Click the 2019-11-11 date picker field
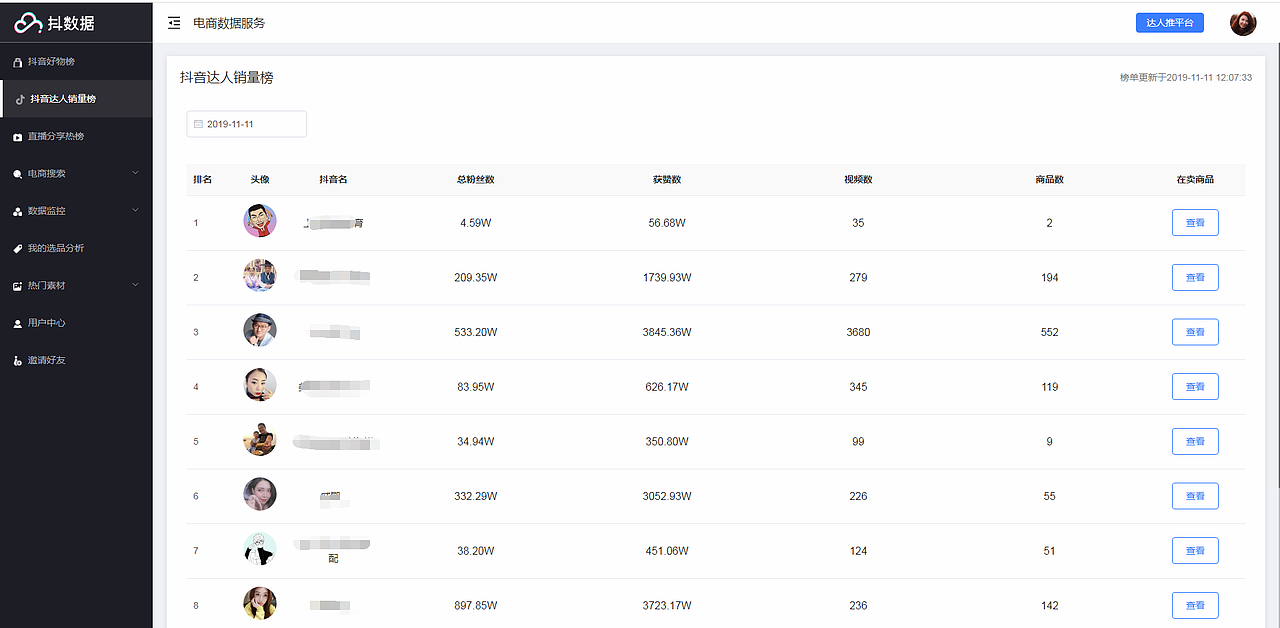1280x628 pixels. 246,124
